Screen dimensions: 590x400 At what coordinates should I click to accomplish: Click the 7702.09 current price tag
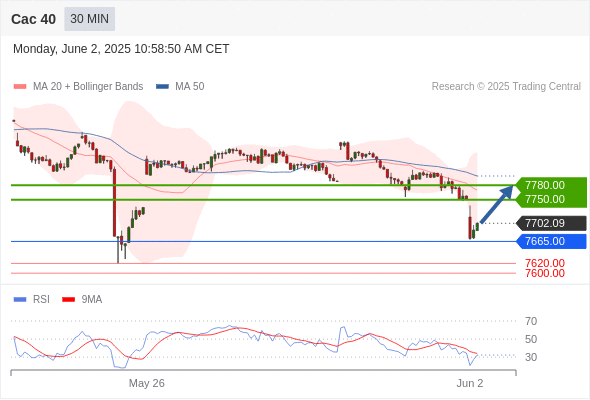click(x=551, y=223)
